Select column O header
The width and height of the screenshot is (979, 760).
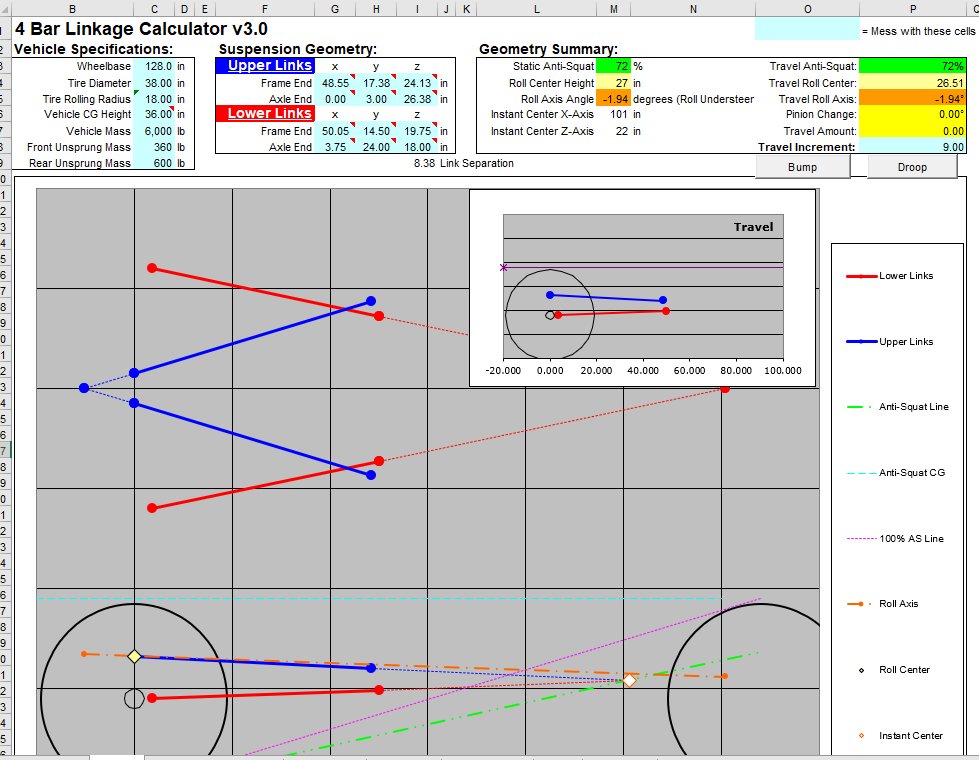(x=807, y=9)
